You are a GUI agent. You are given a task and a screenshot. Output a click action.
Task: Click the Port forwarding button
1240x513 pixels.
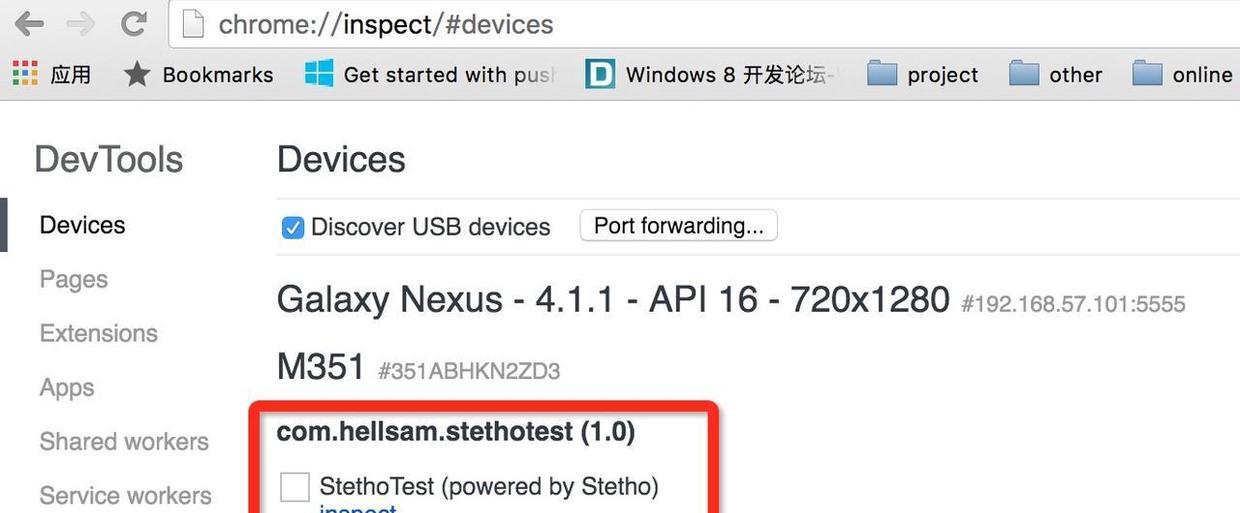point(678,226)
